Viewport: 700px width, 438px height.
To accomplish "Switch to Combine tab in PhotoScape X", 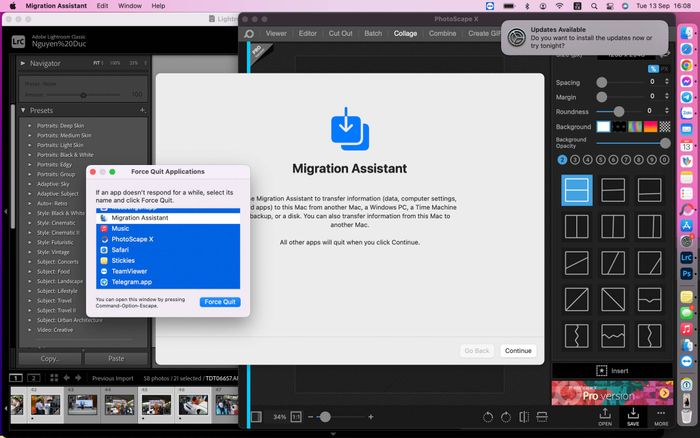I will 442,33.
